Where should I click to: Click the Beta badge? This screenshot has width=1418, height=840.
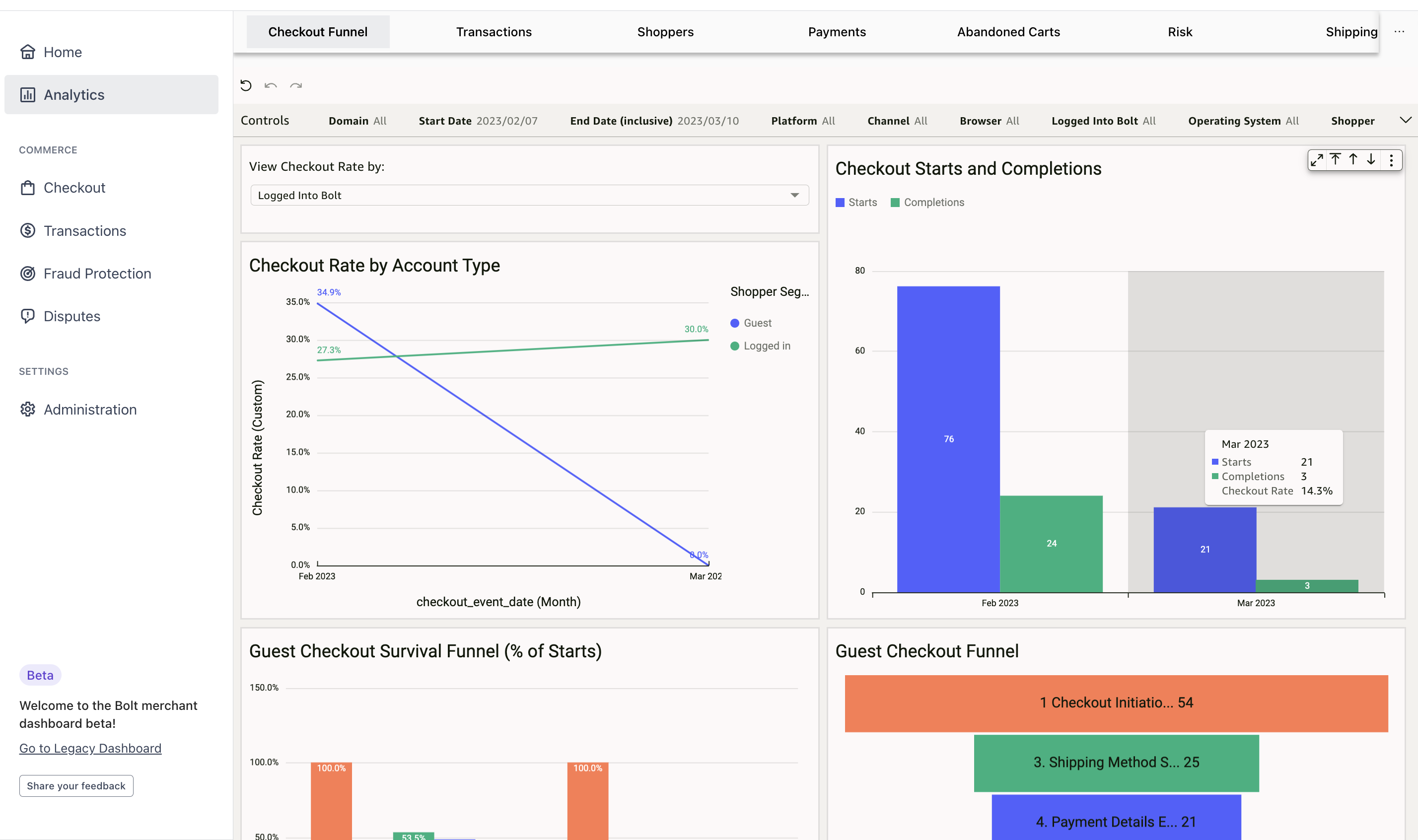40,675
